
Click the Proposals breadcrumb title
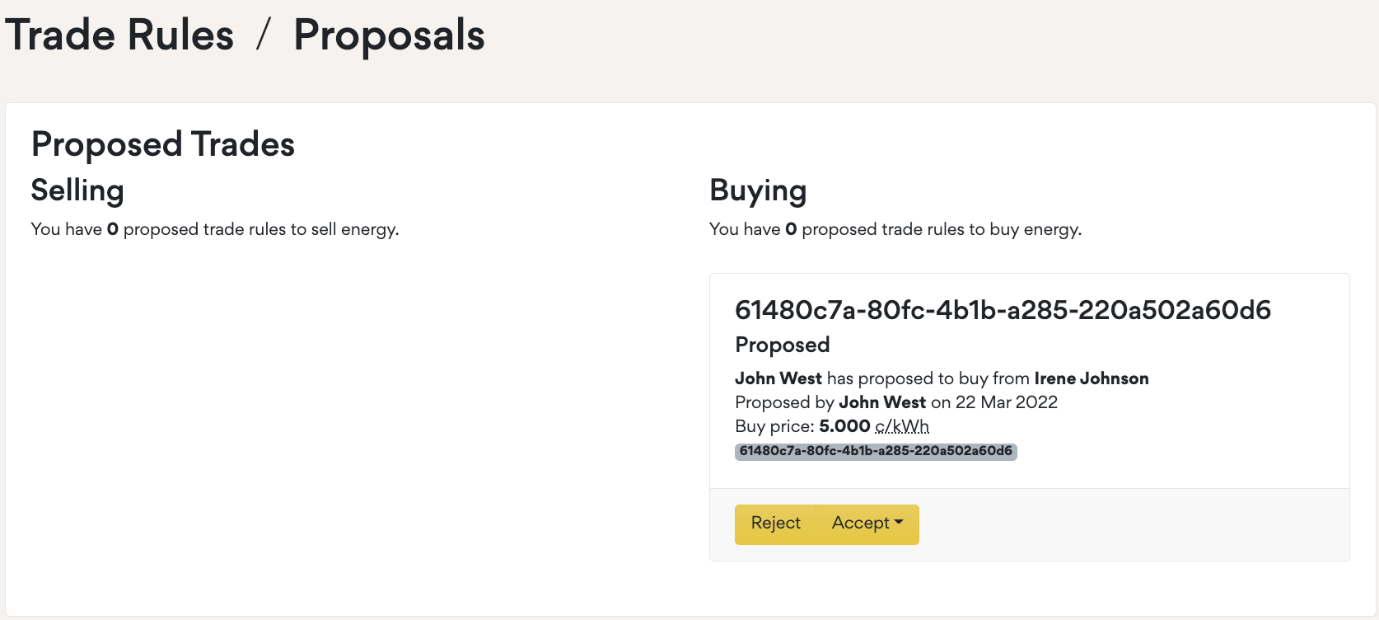pos(389,36)
